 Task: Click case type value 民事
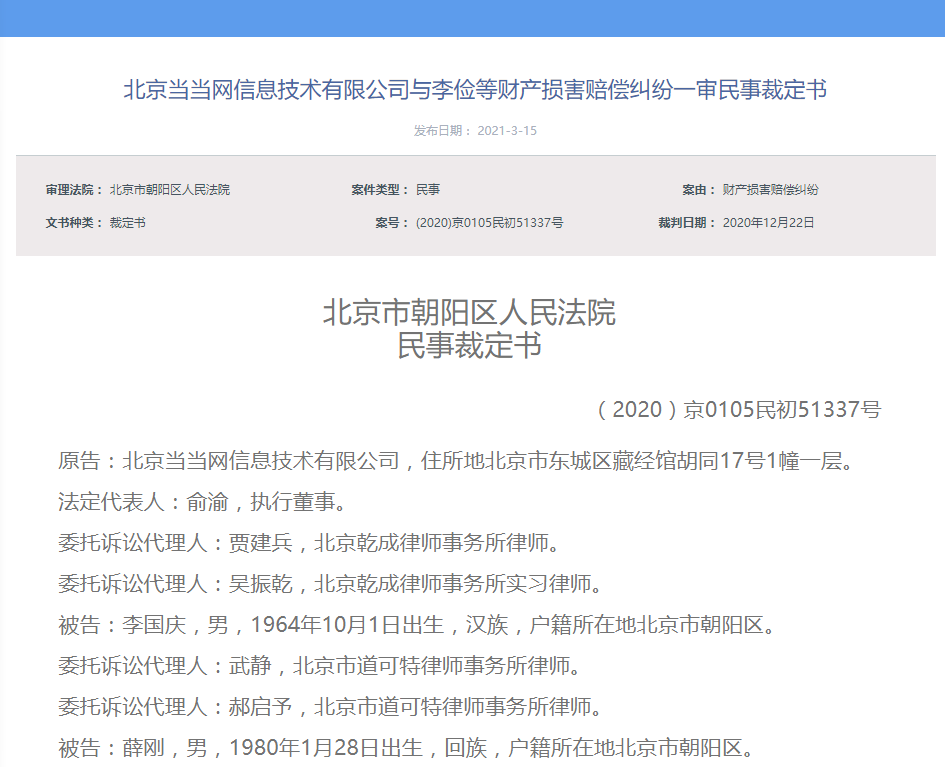[x=428, y=190]
